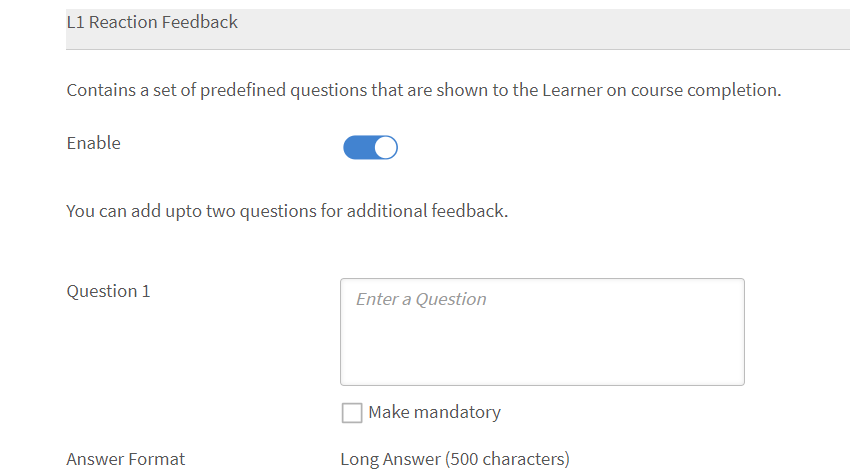This screenshot has width=850, height=472.
Task: Click the white knob of Enable switch
Action: 385,148
